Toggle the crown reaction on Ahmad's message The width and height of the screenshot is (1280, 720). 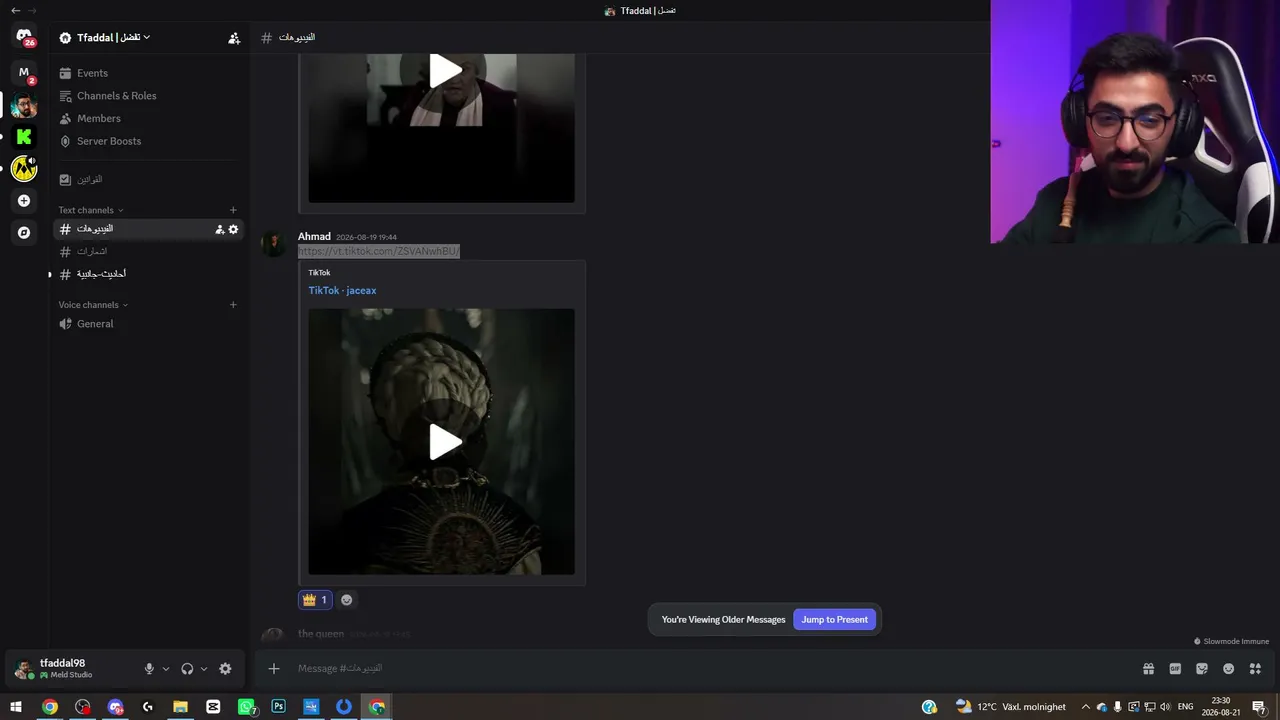pyautogui.click(x=315, y=600)
